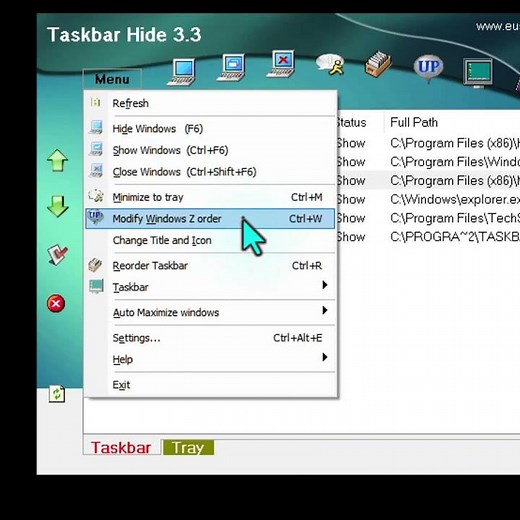This screenshot has width=520, height=520.
Task: Choose Exit from the menu
Action: (211, 385)
